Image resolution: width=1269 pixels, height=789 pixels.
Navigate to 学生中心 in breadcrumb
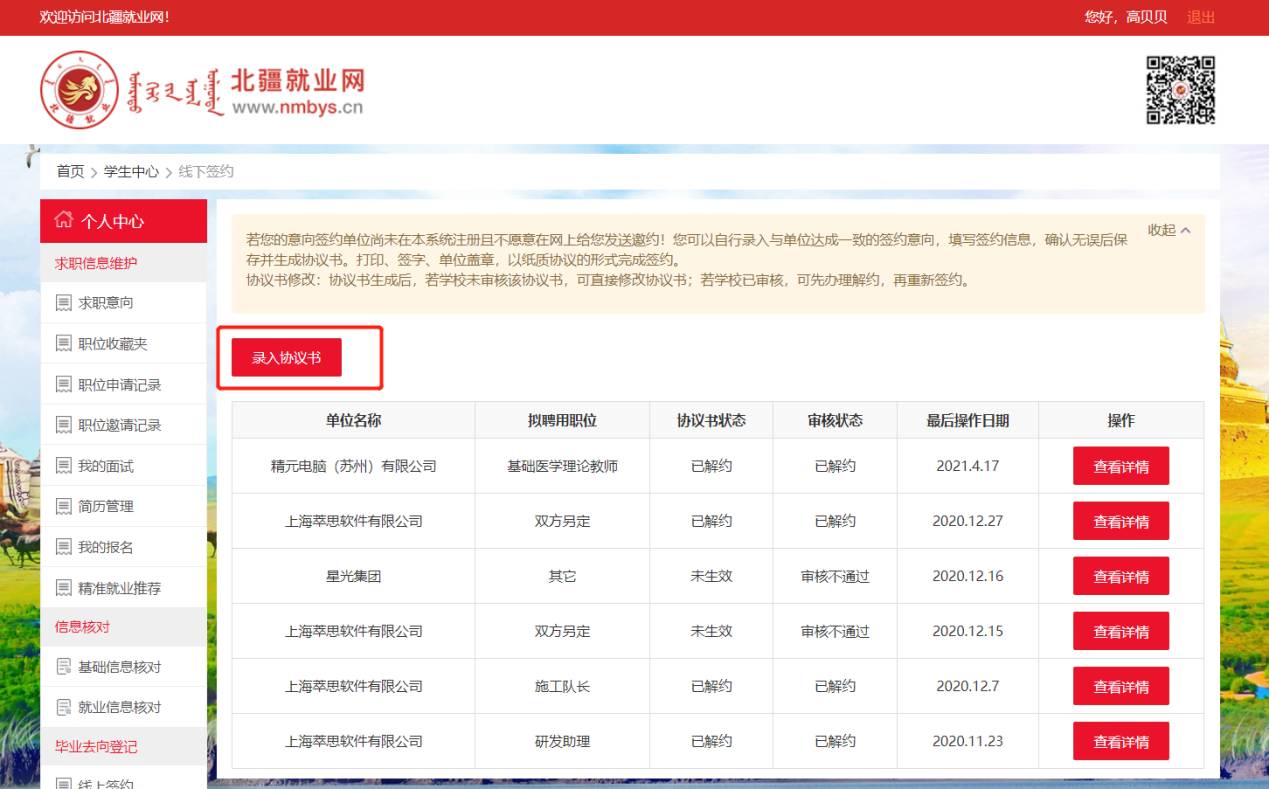pos(131,172)
